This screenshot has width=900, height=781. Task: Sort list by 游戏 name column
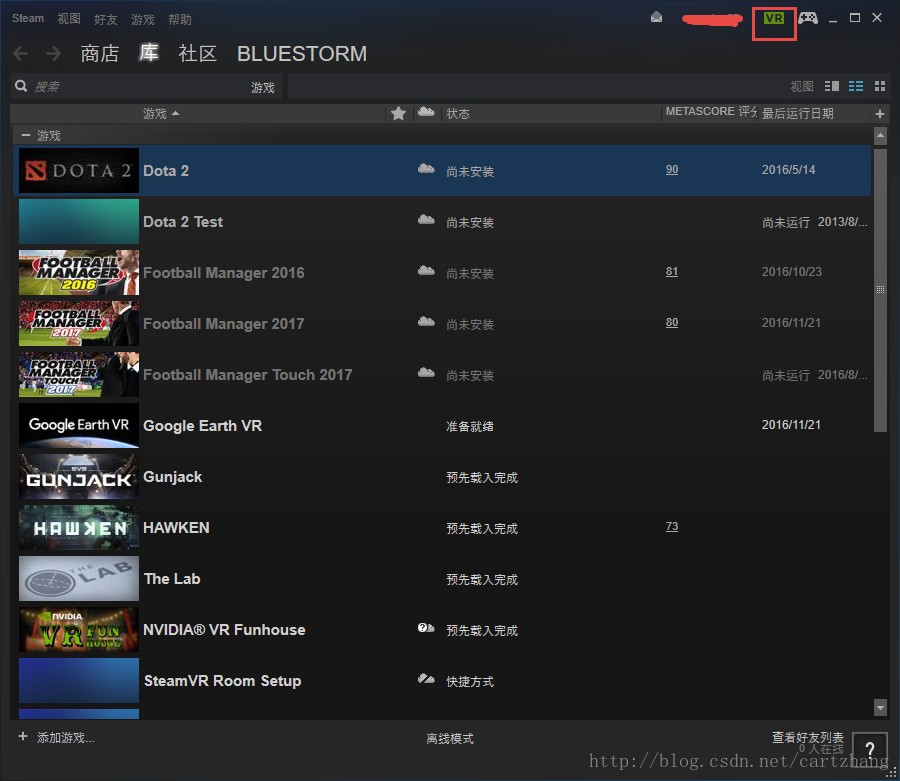[161, 114]
